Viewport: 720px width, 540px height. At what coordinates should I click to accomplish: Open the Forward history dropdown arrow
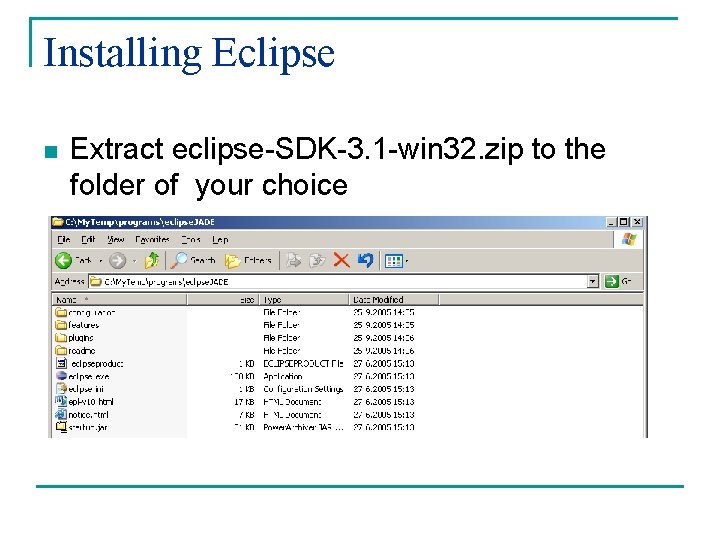(x=134, y=261)
